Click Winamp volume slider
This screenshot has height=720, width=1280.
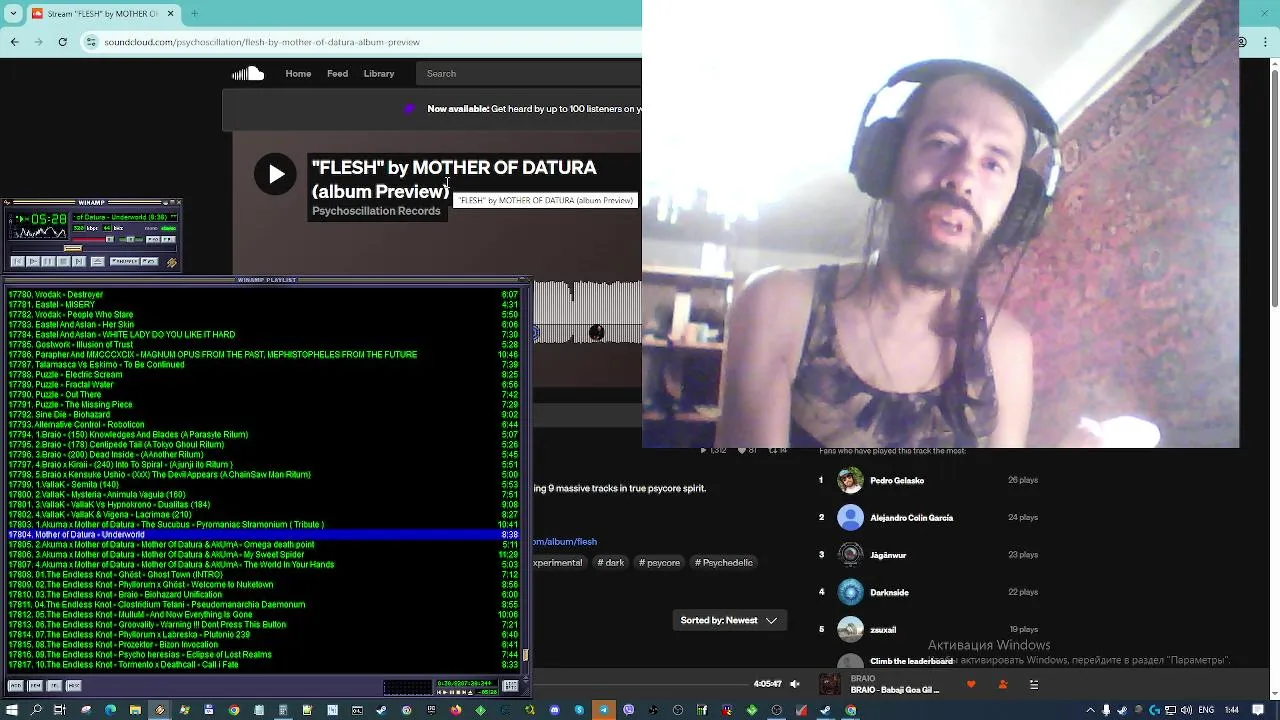(93, 239)
